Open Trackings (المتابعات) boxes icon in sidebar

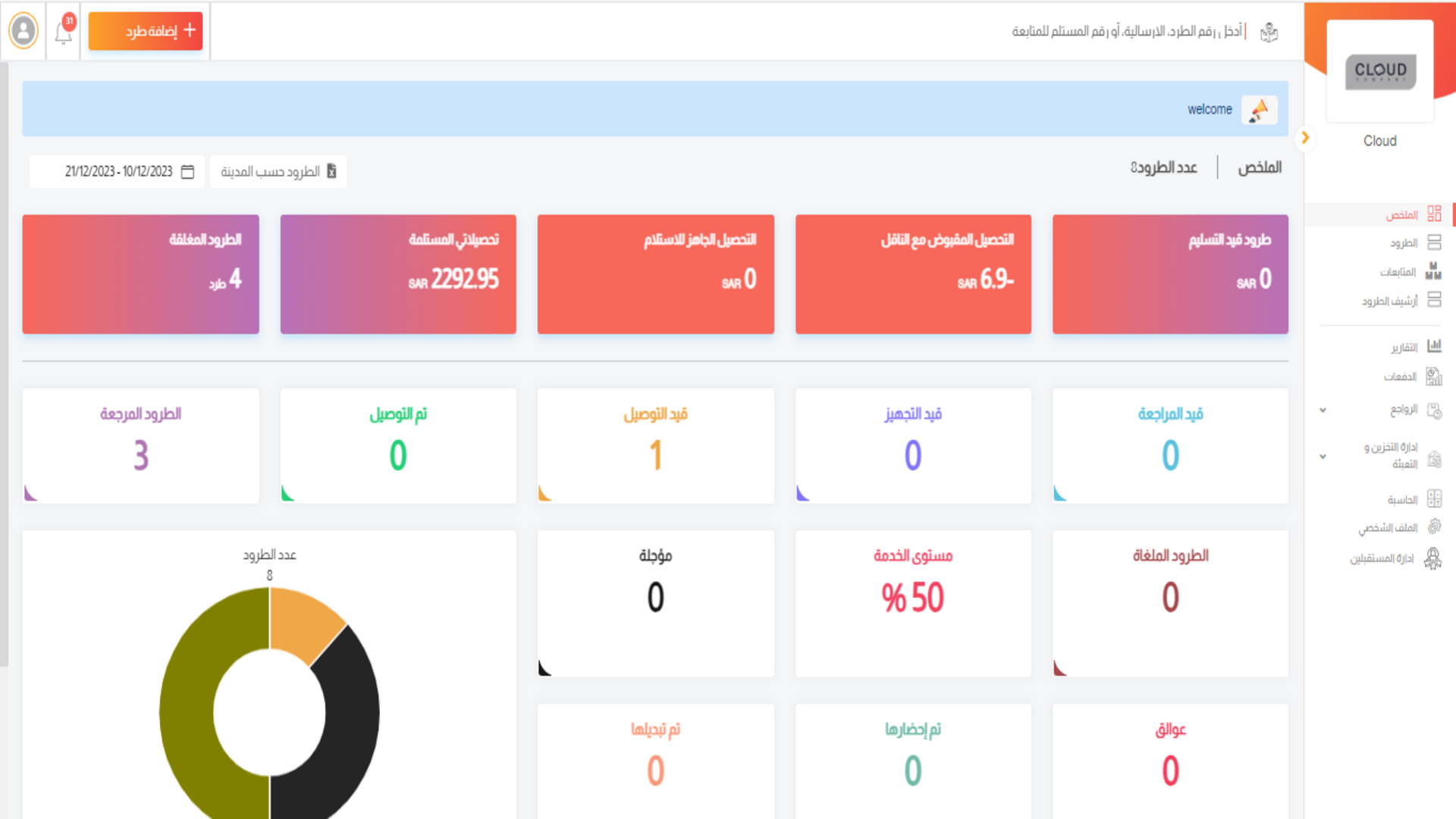(1433, 271)
